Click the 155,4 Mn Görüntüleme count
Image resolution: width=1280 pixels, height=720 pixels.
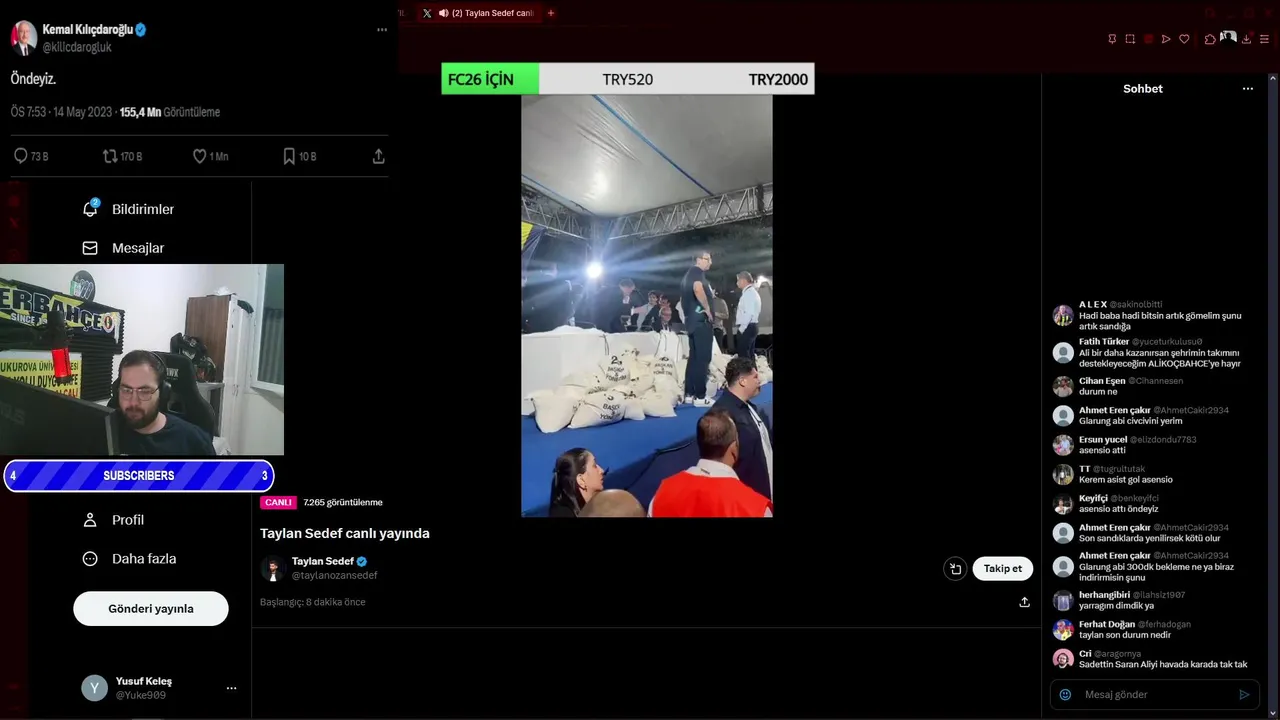(170, 112)
